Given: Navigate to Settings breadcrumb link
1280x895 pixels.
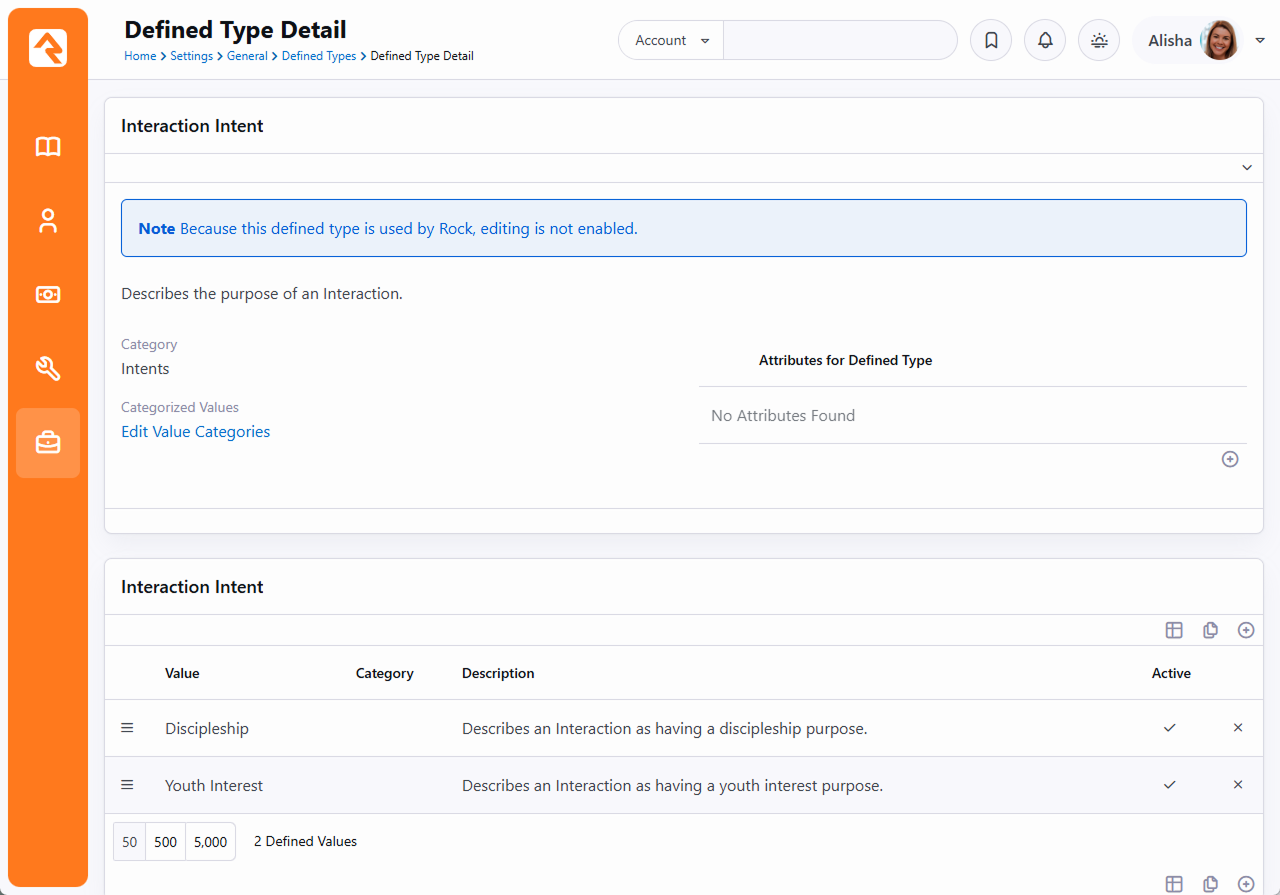Looking at the screenshot, I should click(191, 56).
